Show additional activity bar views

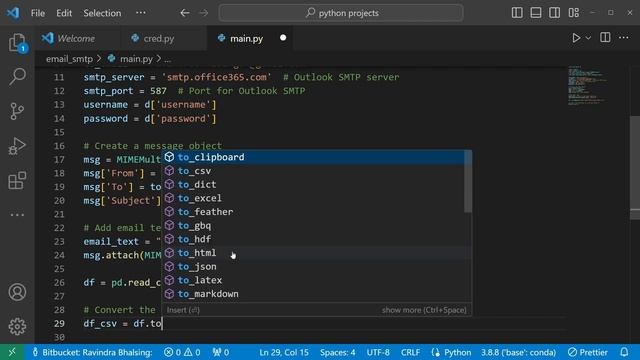point(17,215)
